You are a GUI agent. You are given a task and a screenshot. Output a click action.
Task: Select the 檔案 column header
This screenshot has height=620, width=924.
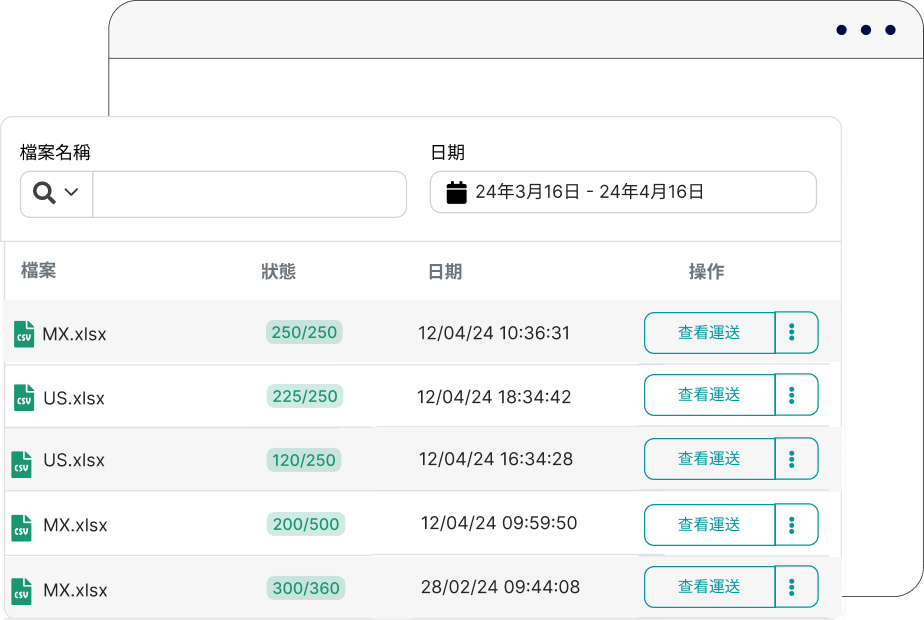pos(38,271)
